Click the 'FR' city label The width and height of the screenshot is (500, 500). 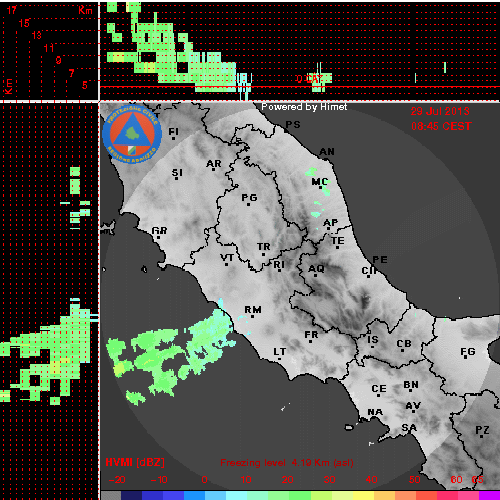coord(311,335)
